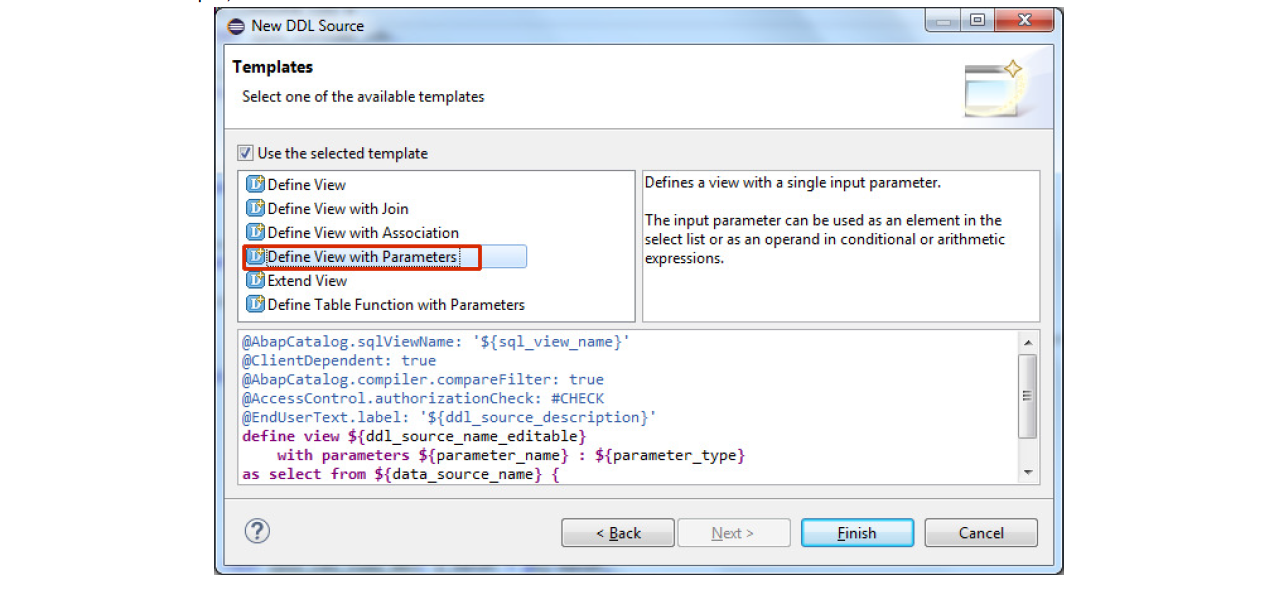Click the Back button

(x=617, y=532)
